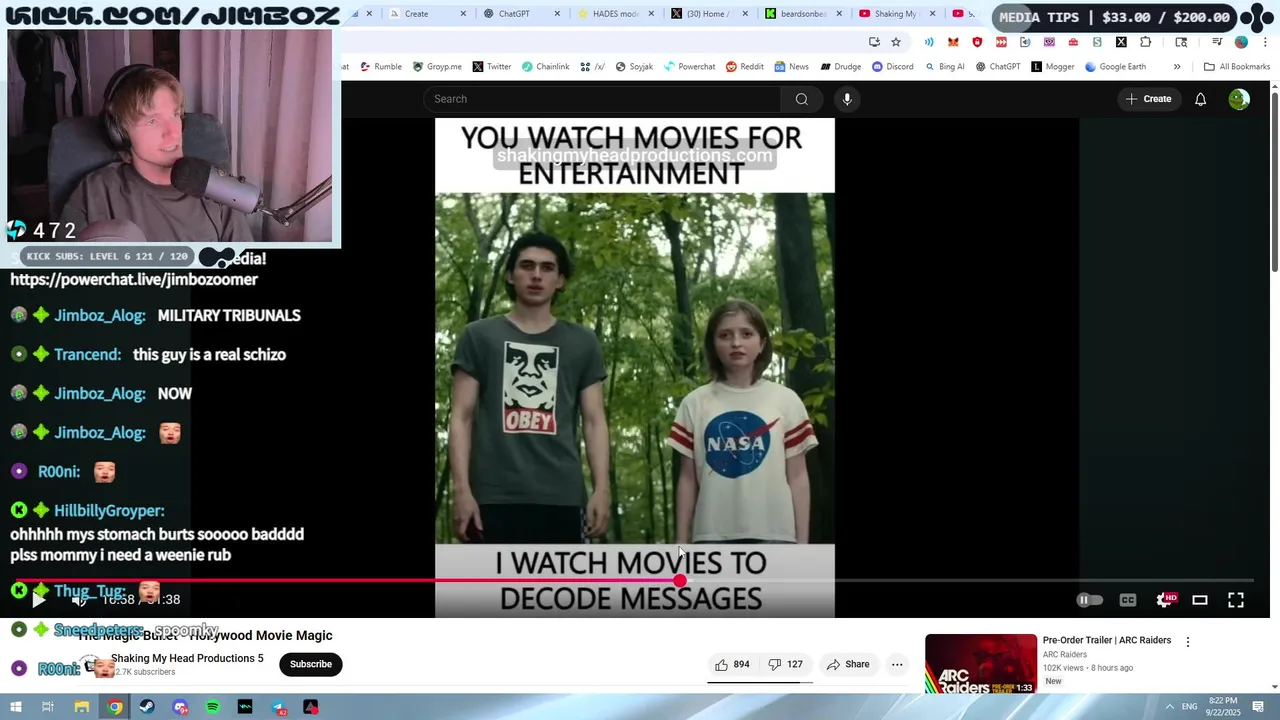Open the Mogger bookmark
The width and height of the screenshot is (1280, 720).
(x=1053, y=67)
